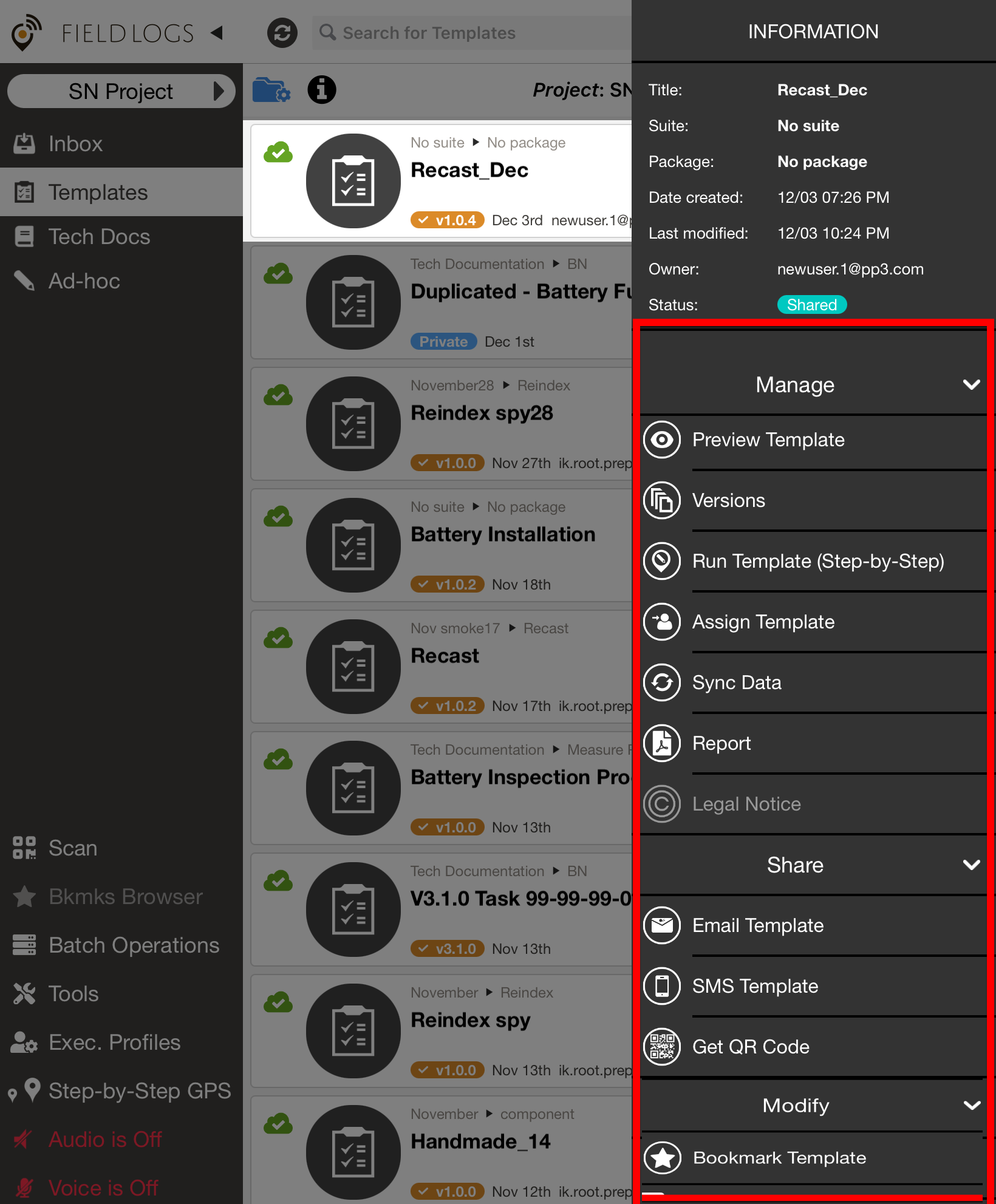
Task: Click the Get QR Code icon
Action: [661, 1047]
